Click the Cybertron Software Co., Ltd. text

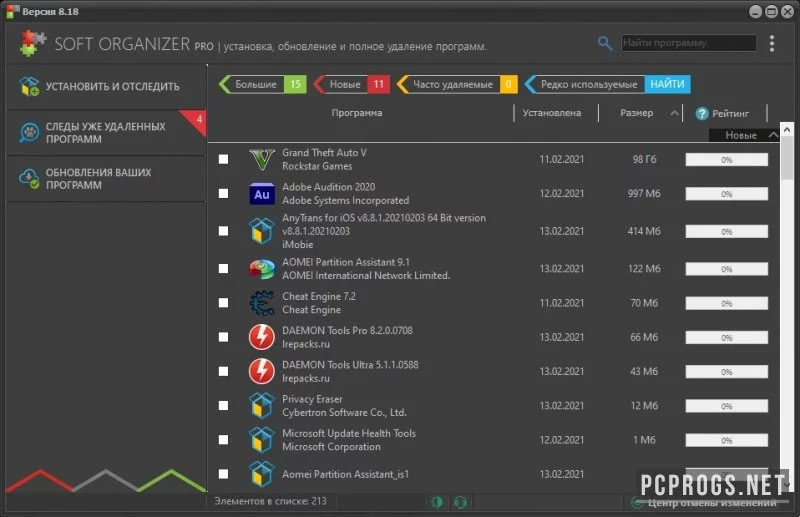point(344,412)
